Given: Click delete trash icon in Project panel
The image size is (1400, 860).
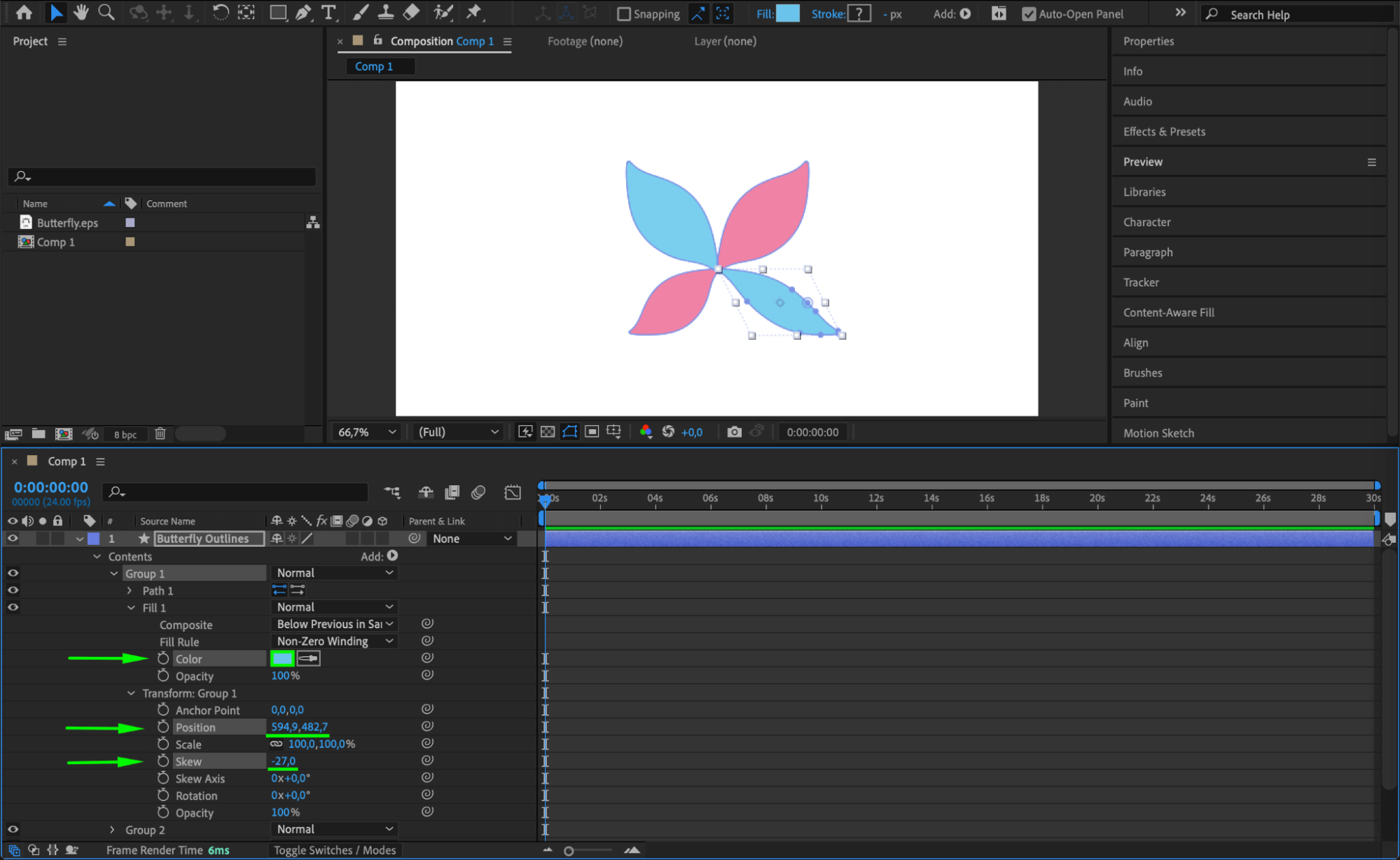Looking at the screenshot, I should [x=160, y=434].
